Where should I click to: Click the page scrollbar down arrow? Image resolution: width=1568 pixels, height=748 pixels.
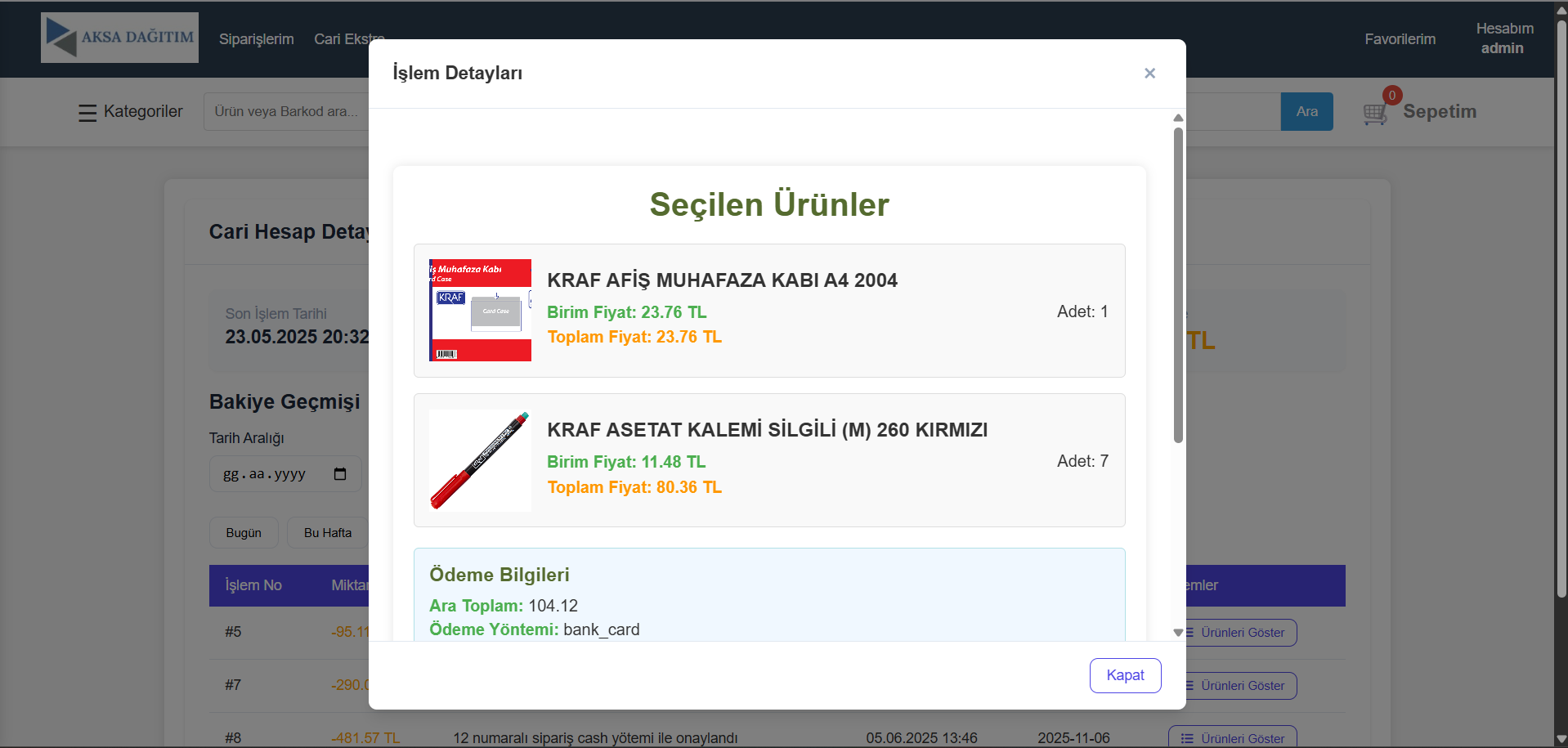click(x=1561, y=740)
